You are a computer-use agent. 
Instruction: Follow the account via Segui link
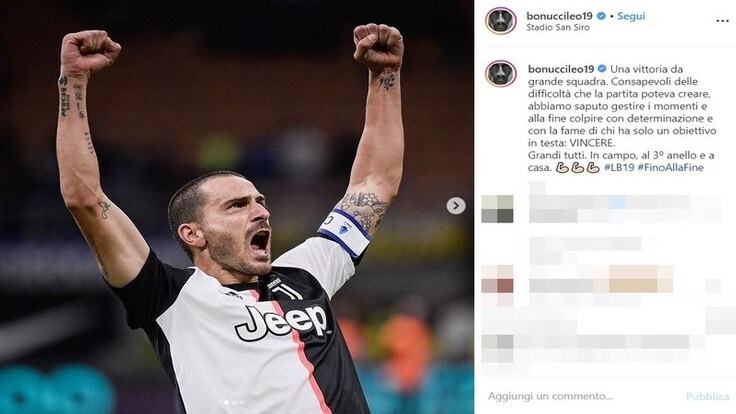pyautogui.click(x=631, y=16)
